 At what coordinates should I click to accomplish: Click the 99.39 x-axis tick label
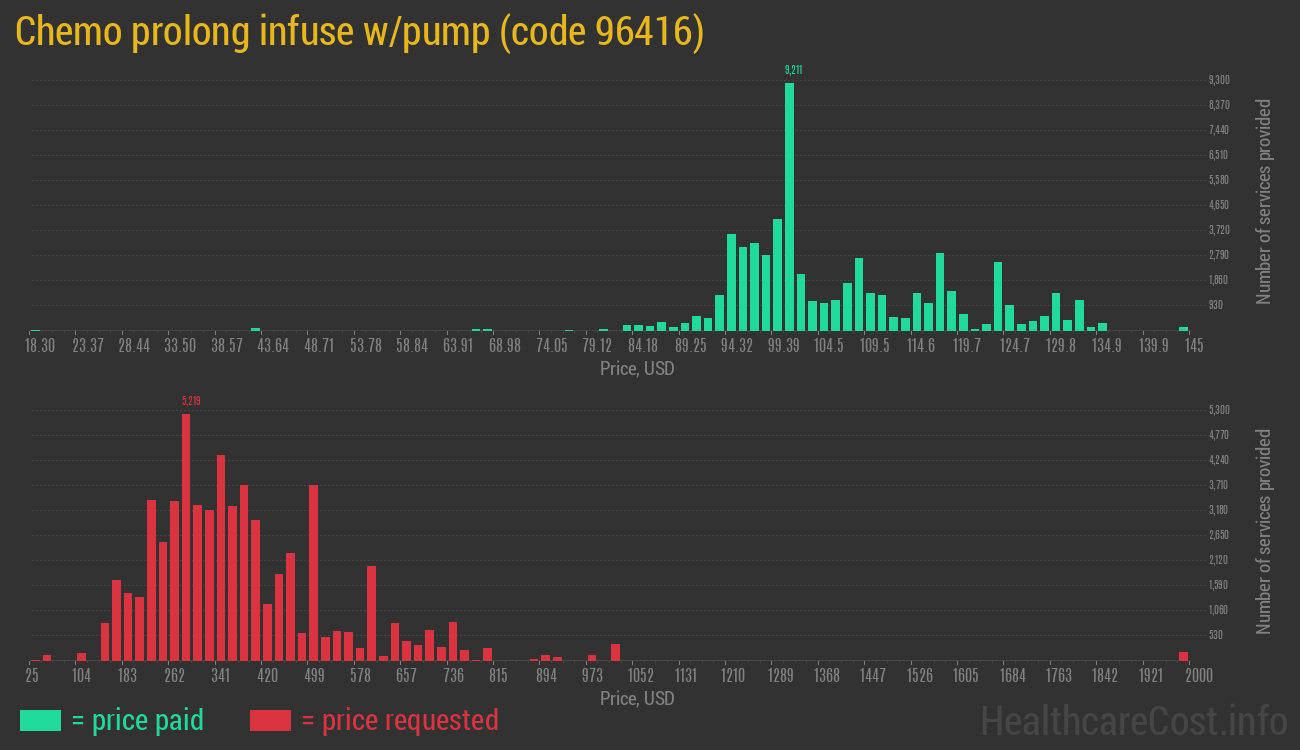tap(783, 346)
